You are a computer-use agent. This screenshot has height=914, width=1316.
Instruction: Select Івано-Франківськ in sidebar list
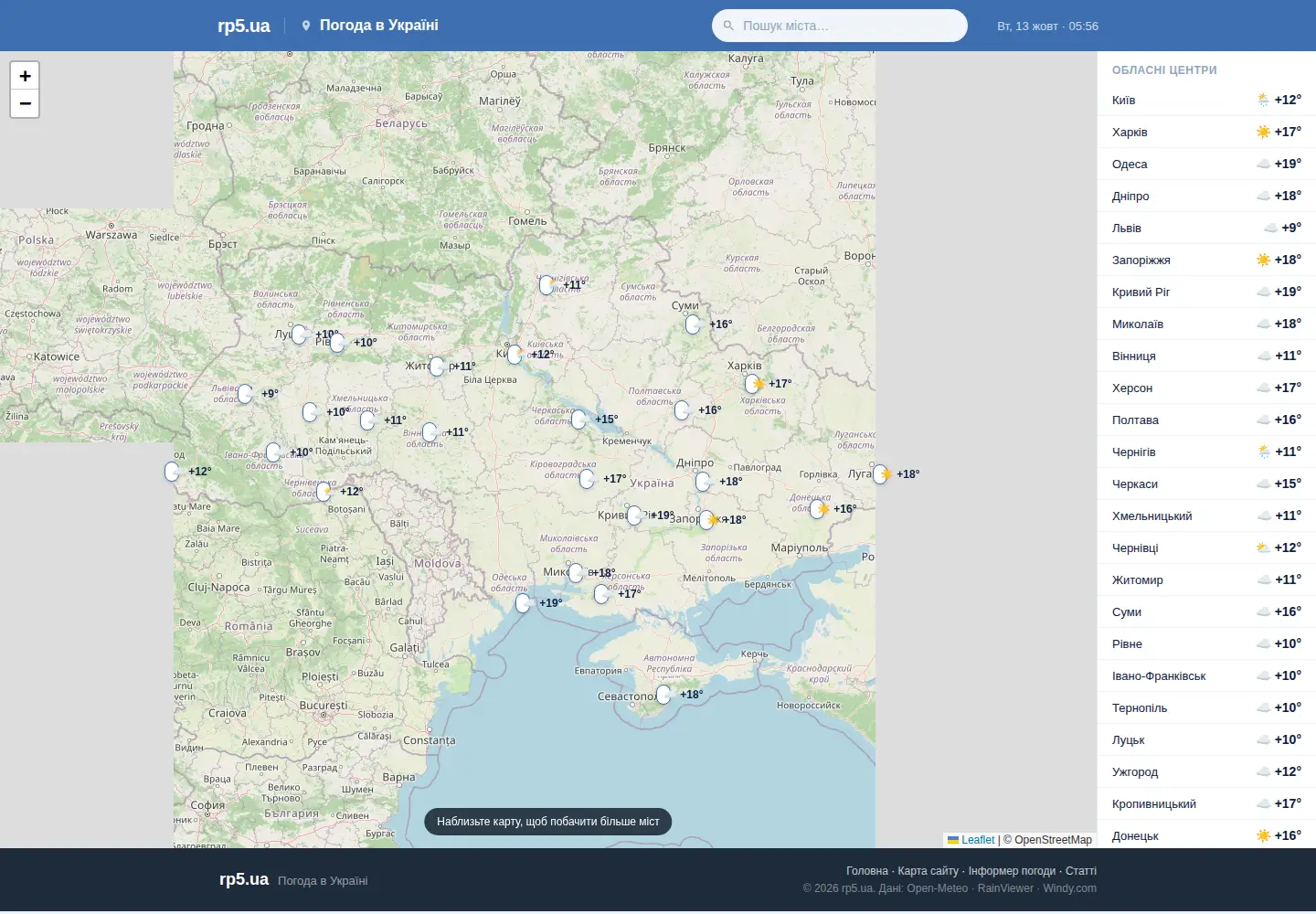(x=1206, y=675)
